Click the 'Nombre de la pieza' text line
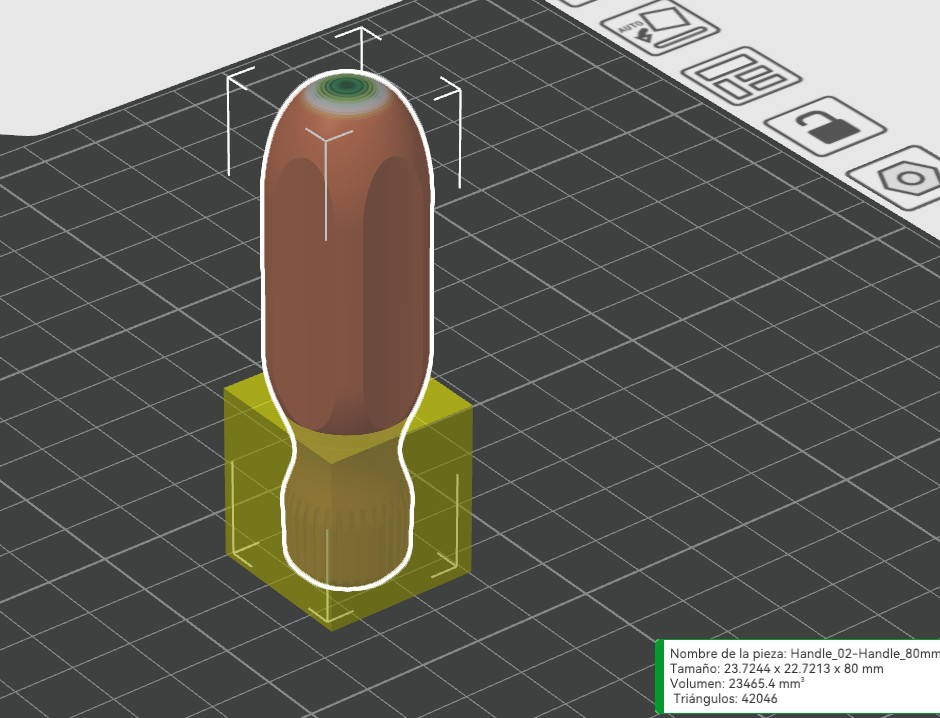940x718 pixels. click(805, 653)
